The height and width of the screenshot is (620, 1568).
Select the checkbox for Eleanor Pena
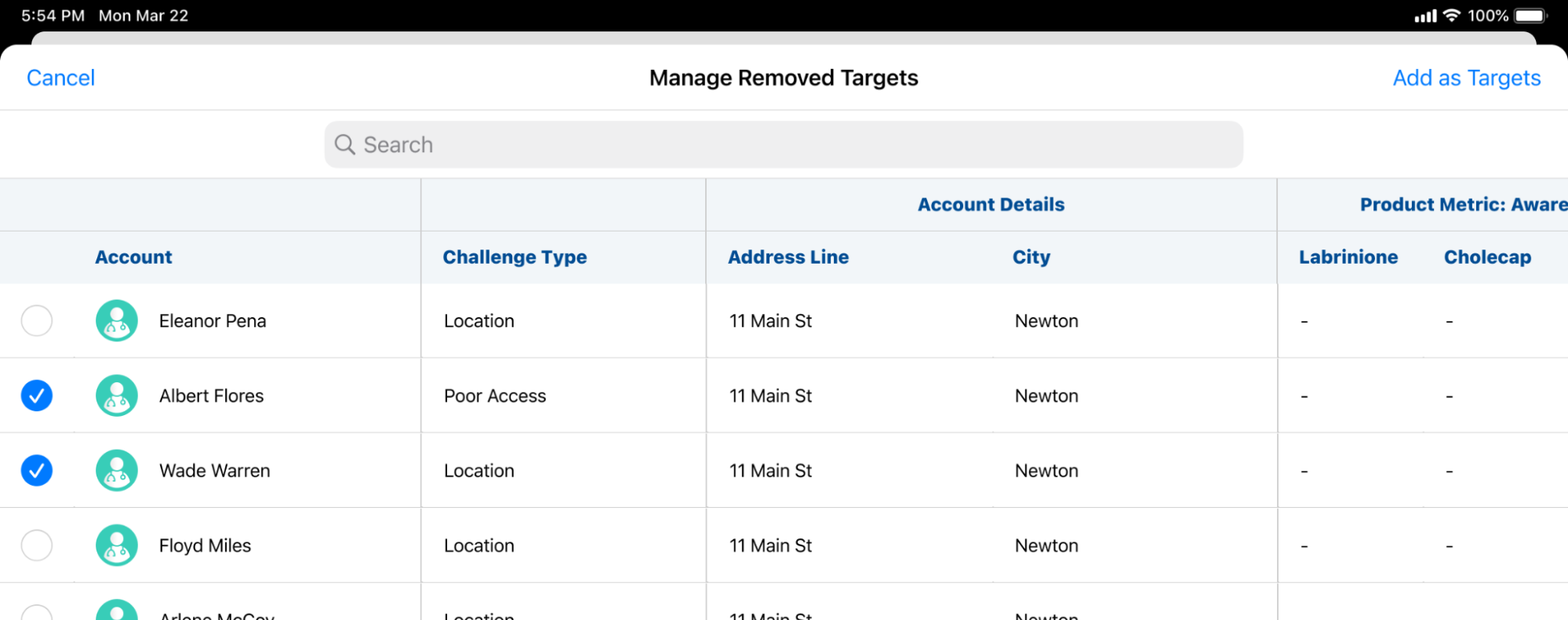pos(37,321)
